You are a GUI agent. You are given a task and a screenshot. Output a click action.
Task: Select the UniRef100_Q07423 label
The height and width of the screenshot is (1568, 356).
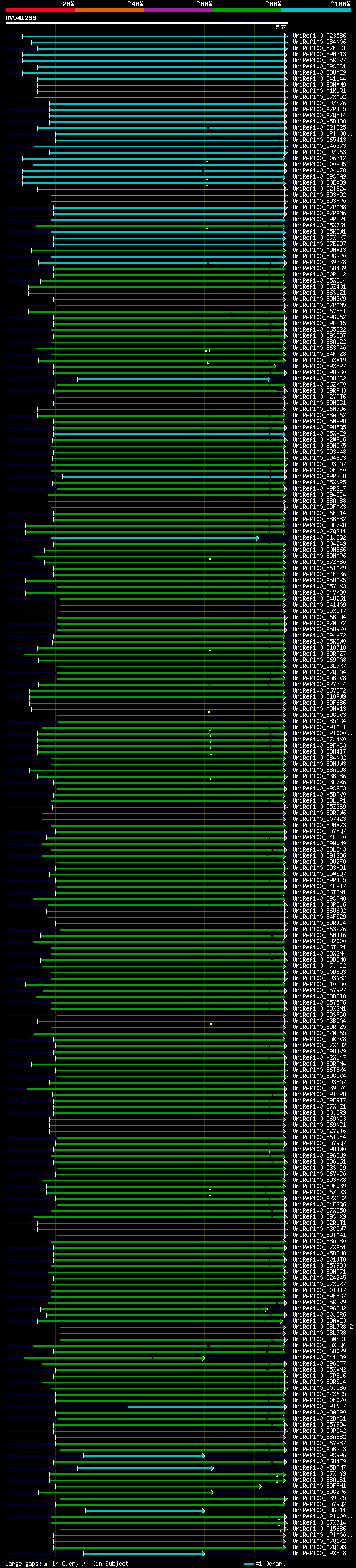(x=319, y=819)
